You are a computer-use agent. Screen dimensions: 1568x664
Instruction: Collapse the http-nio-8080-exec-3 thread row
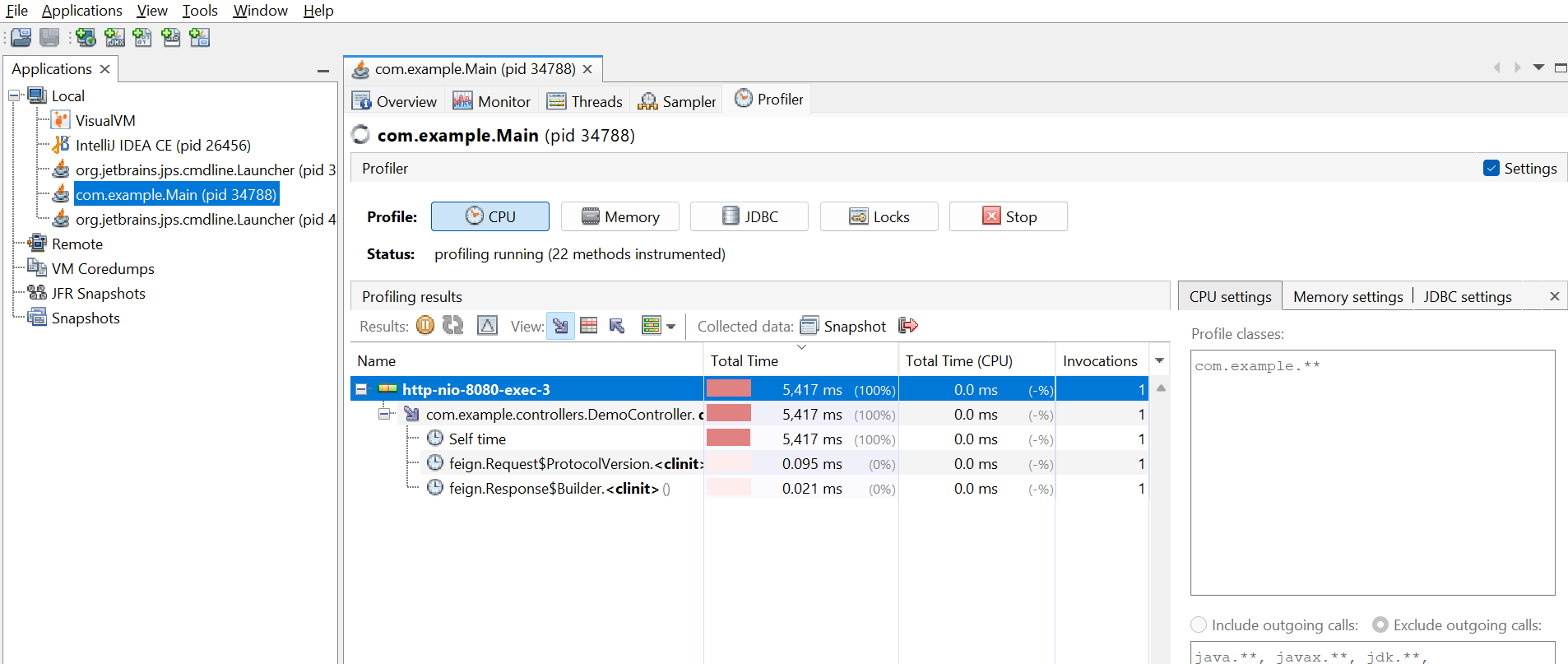coord(361,389)
